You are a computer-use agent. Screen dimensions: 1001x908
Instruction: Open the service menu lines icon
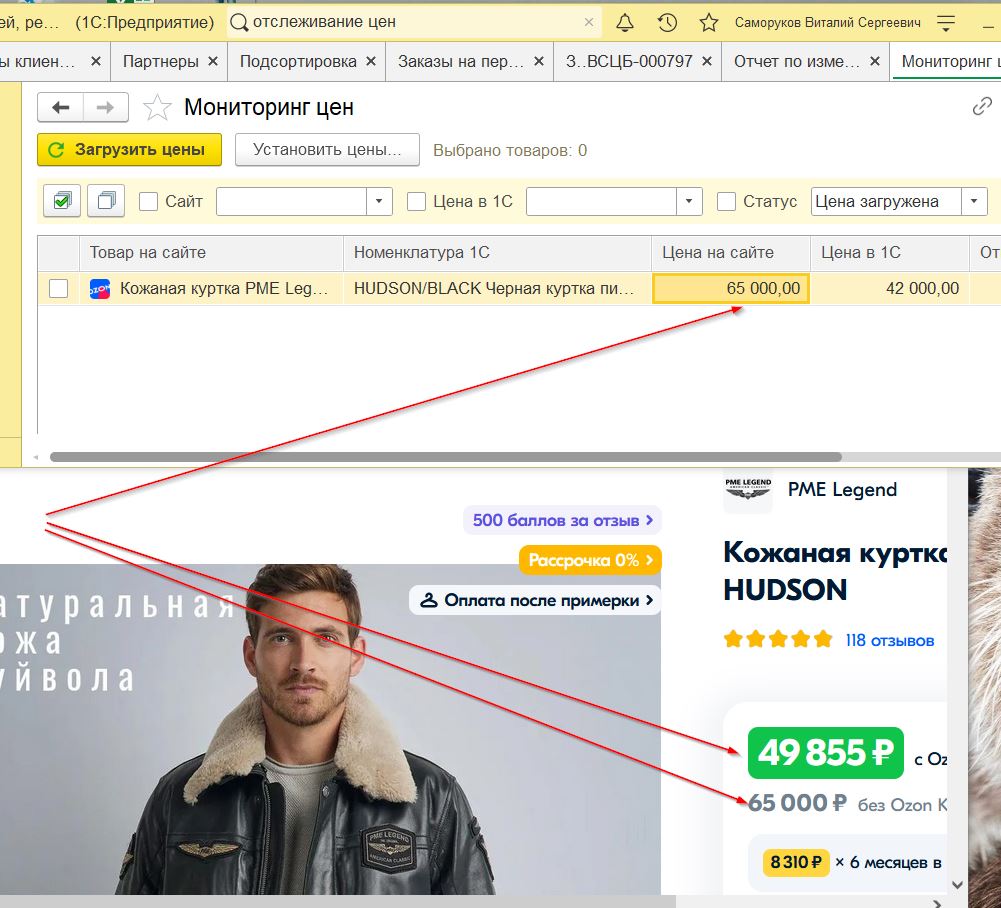[x=946, y=23]
